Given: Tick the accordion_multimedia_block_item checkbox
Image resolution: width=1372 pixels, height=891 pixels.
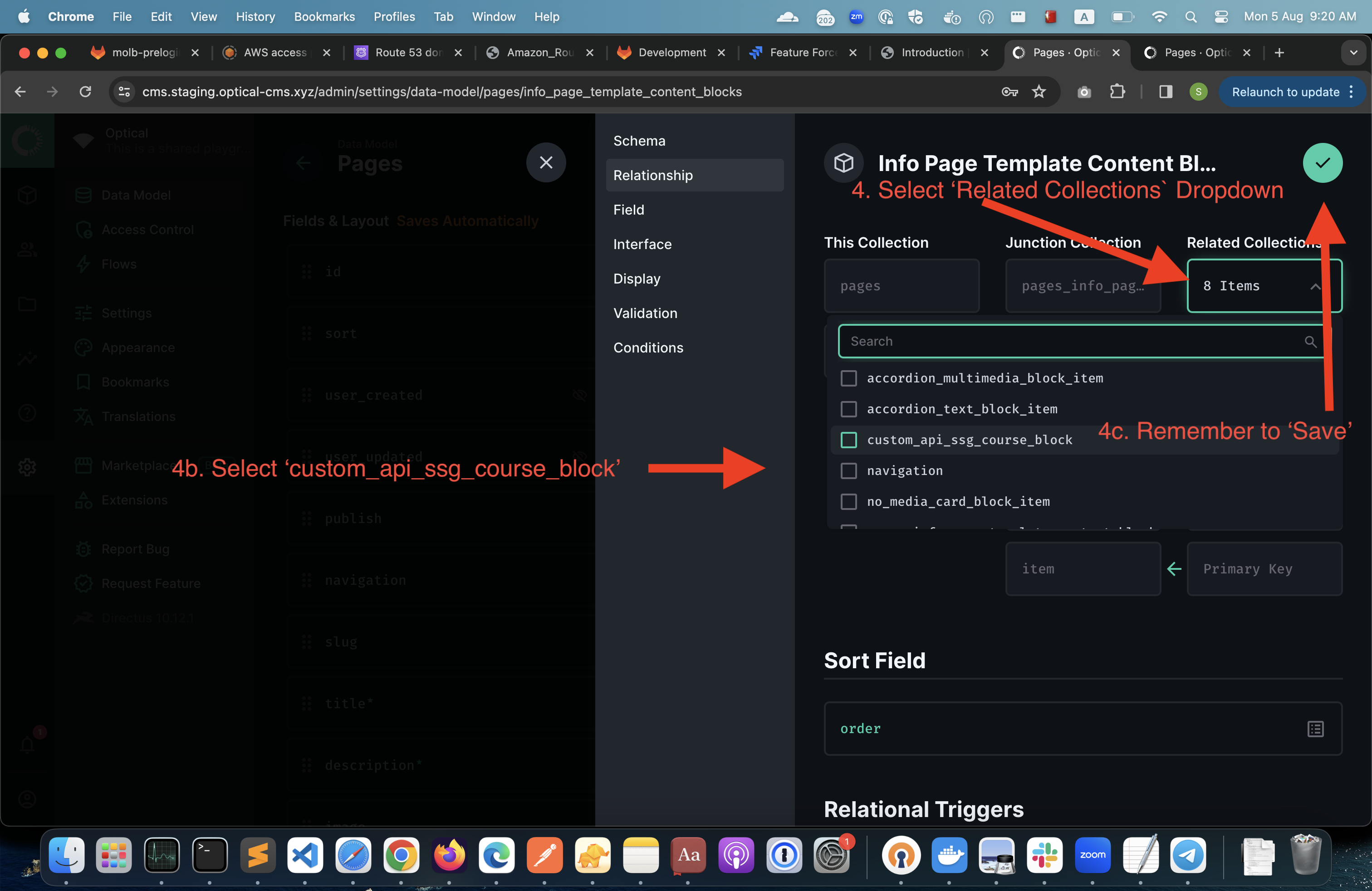Looking at the screenshot, I should click(x=848, y=378).
